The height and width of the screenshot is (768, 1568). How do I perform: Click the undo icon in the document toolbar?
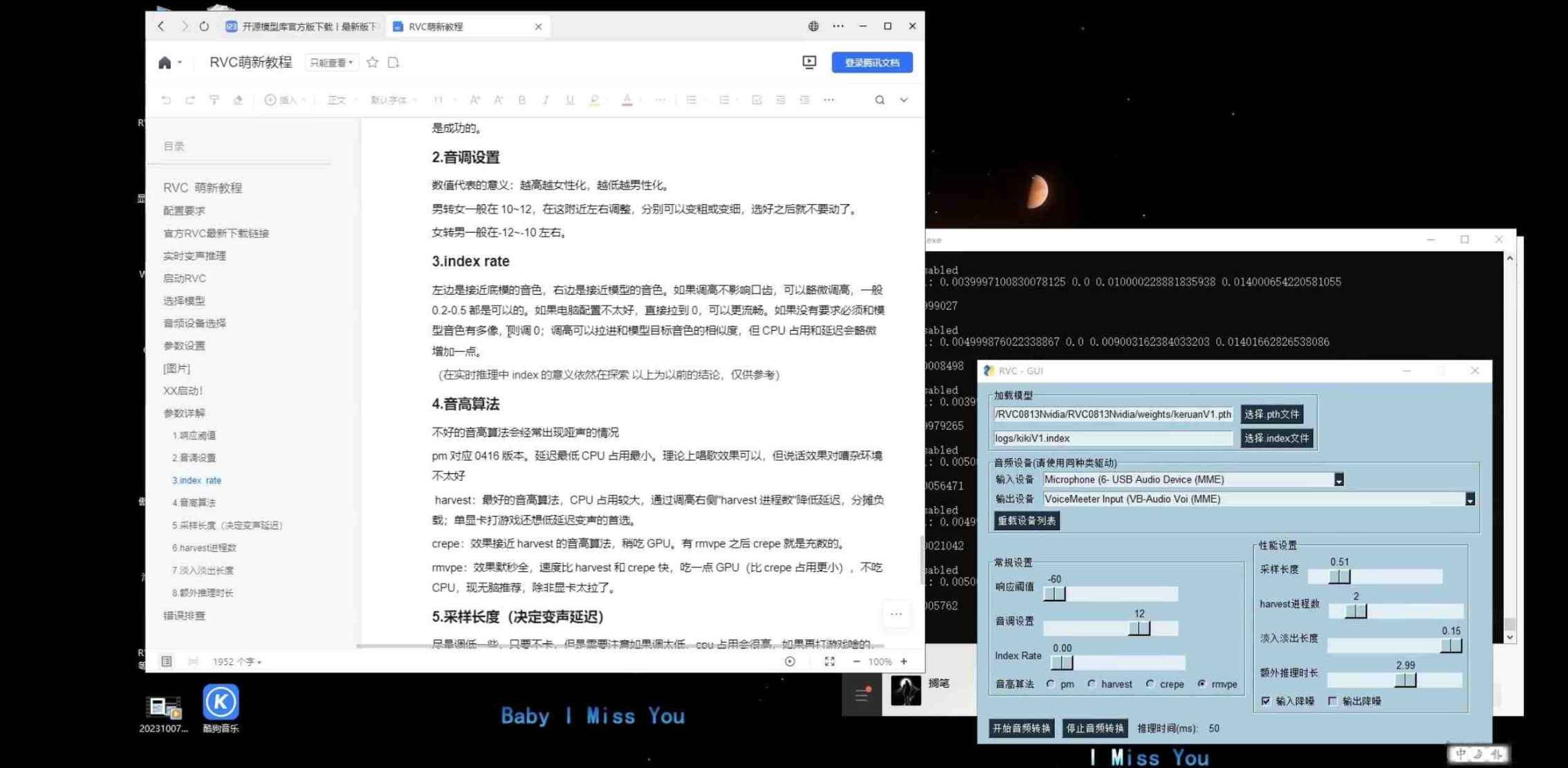coord(166,100)
